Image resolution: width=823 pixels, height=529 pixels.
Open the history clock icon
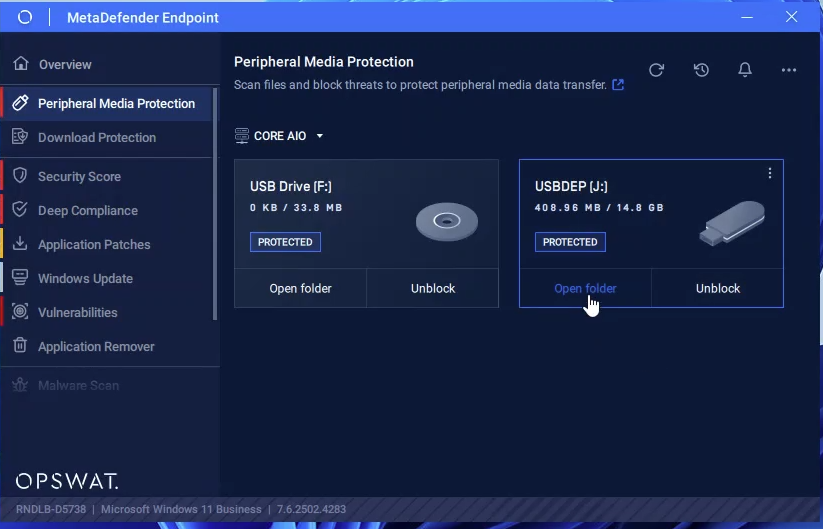pyautogui.click(x=701, y=70)
